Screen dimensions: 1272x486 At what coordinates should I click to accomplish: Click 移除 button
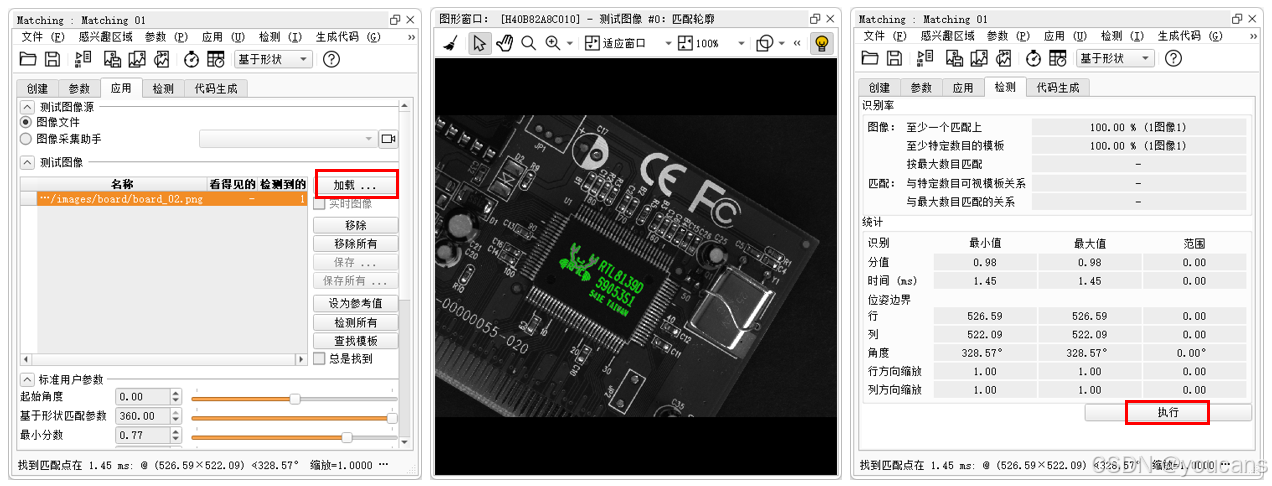pyautogui.click(x=355, y=225)
